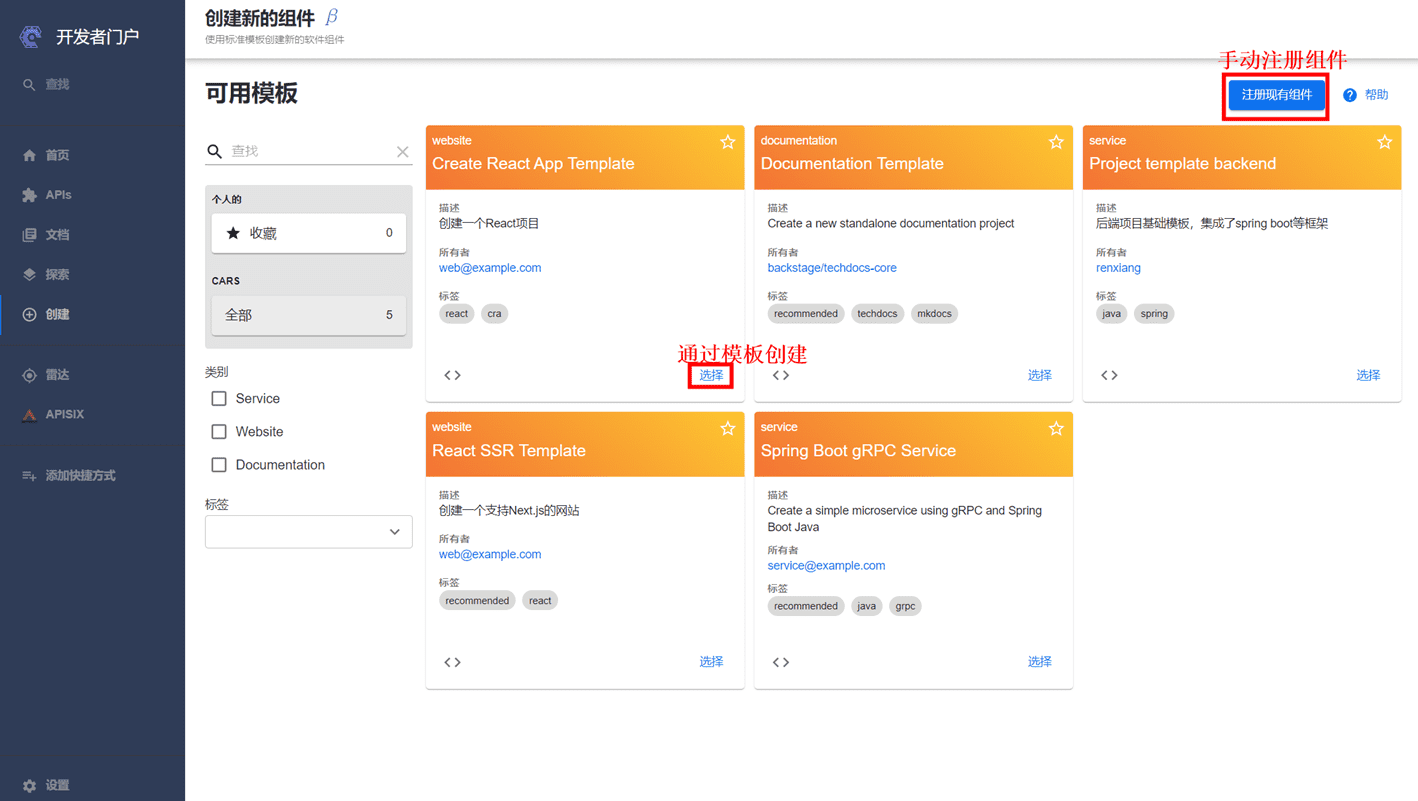Click the add-shortcut list icon

tap(29, 476)
